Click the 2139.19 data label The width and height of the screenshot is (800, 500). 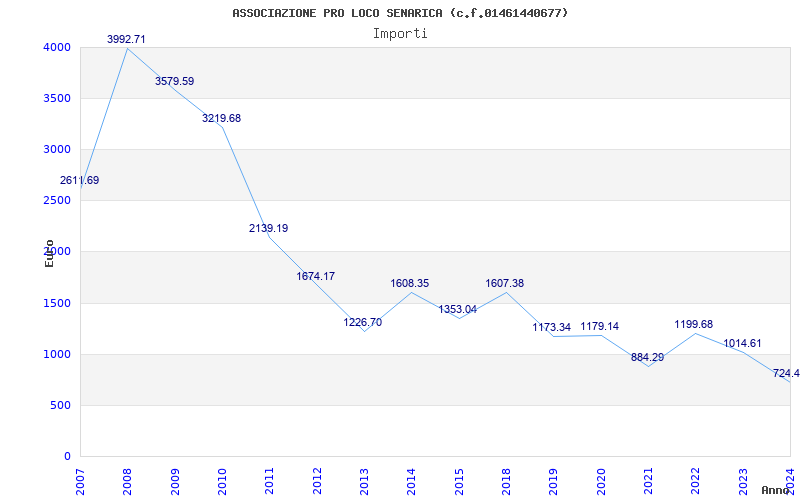pos(268,229)
